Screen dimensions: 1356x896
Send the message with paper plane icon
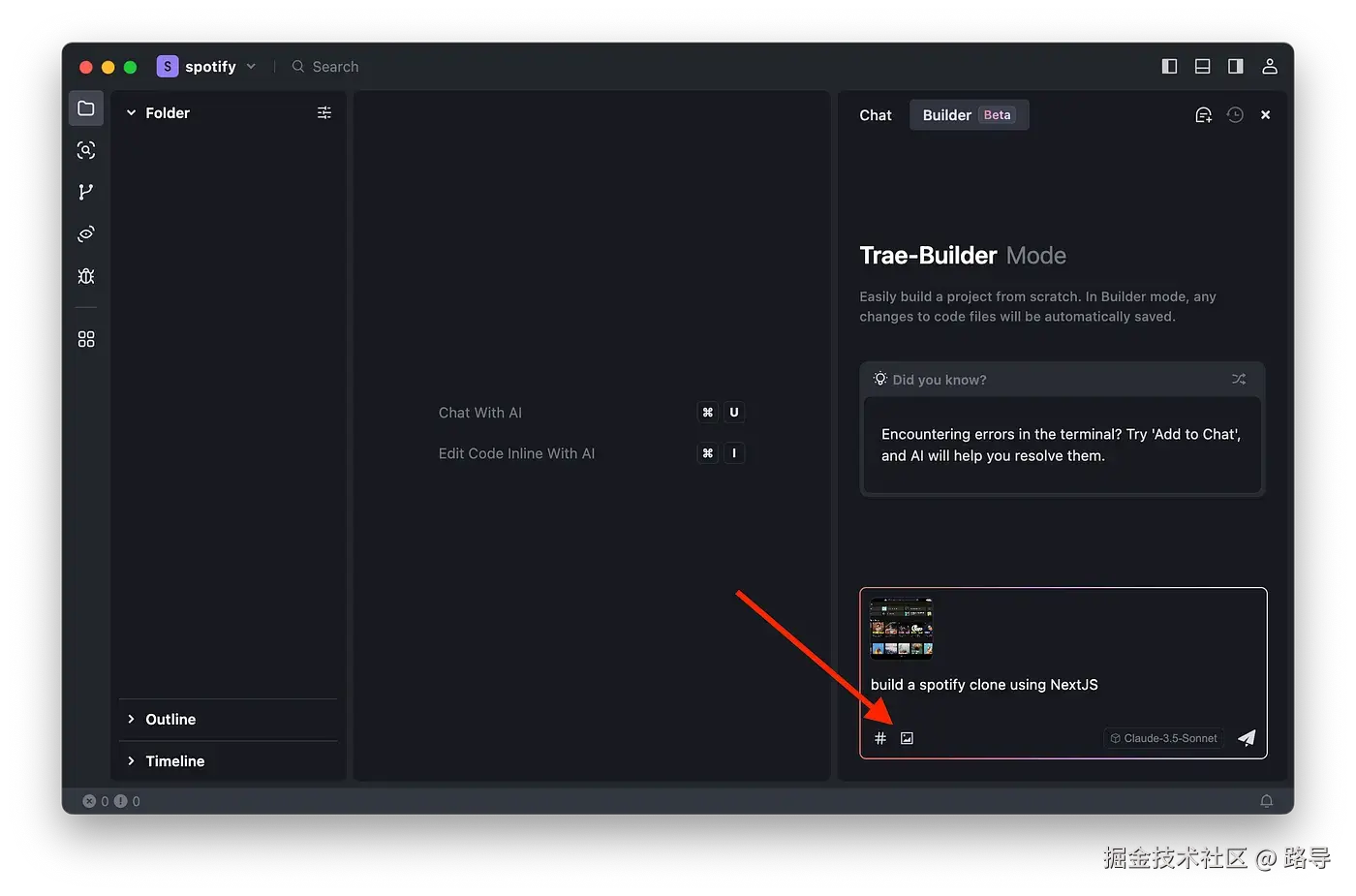pos(1247,738)
